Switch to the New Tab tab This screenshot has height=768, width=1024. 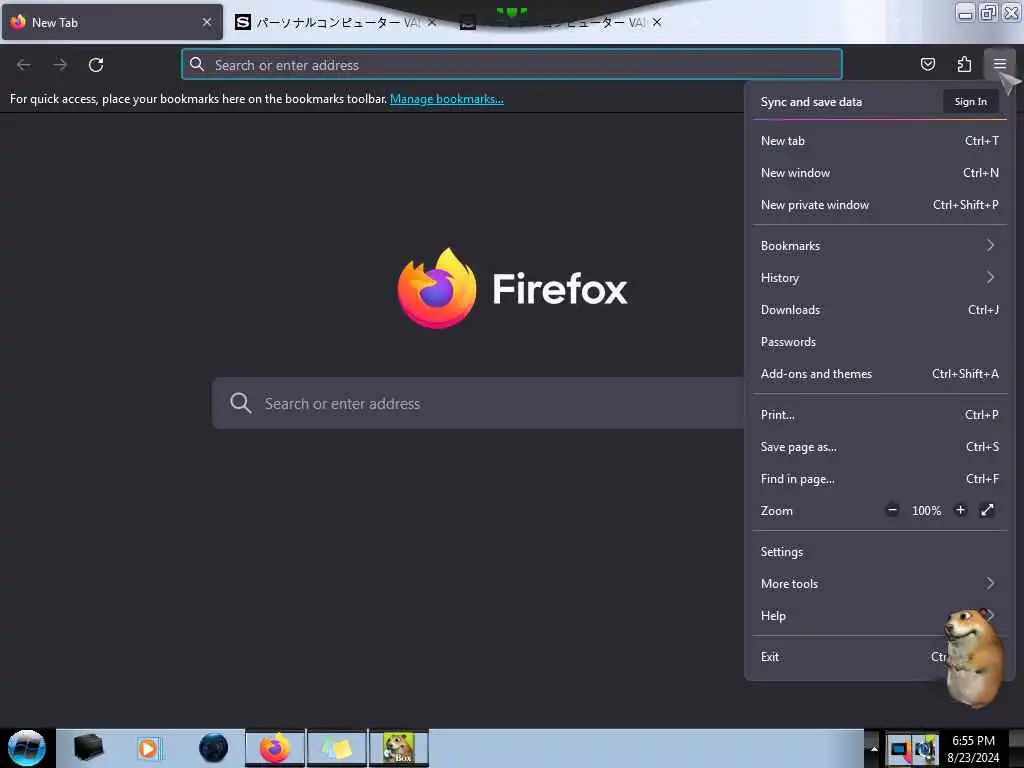click(x=112, y=22)
